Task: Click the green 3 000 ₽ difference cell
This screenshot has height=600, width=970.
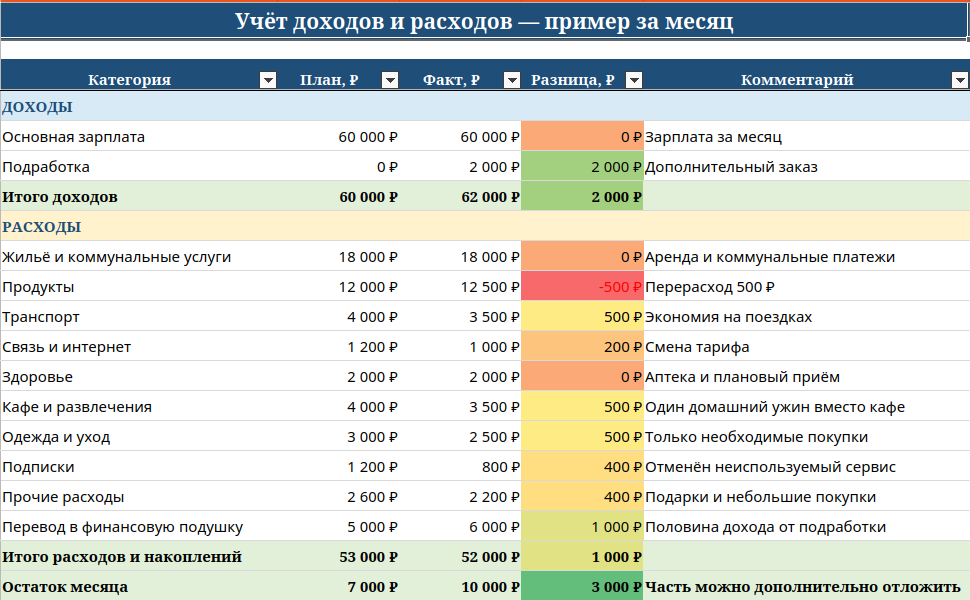Action: (582, 586)
